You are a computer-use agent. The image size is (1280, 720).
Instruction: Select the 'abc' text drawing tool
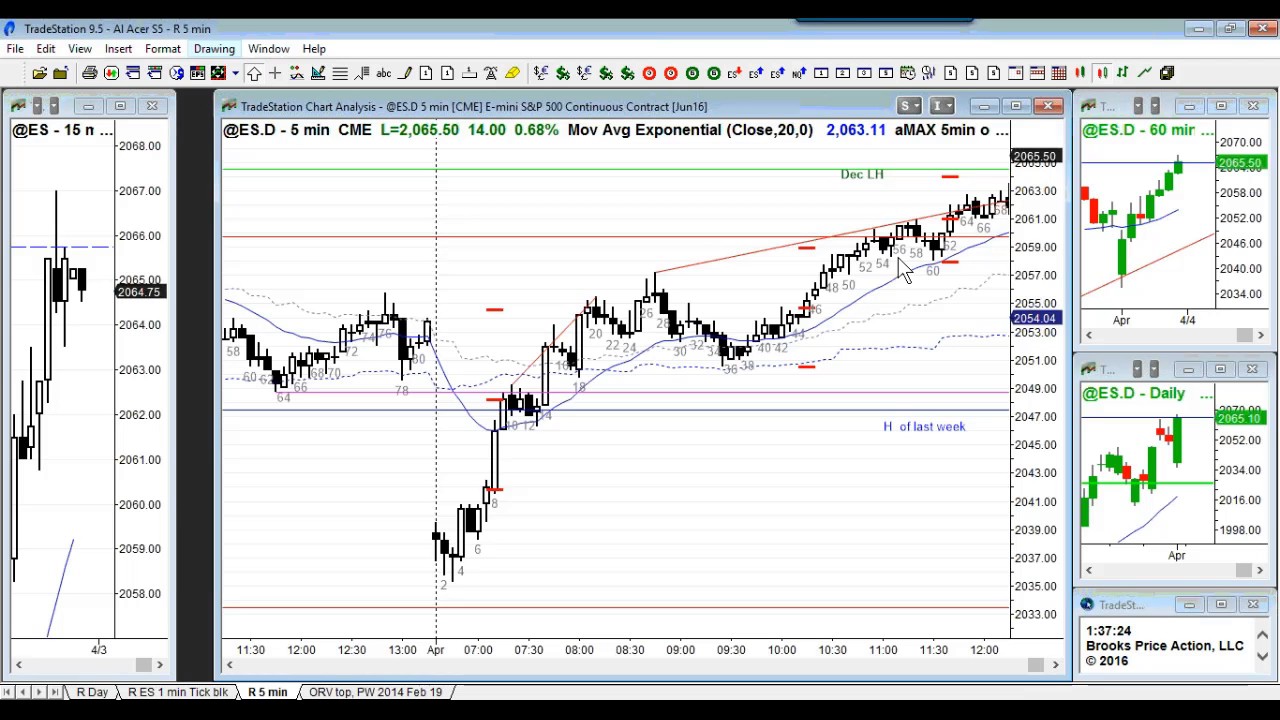click(x=383, y=73)
